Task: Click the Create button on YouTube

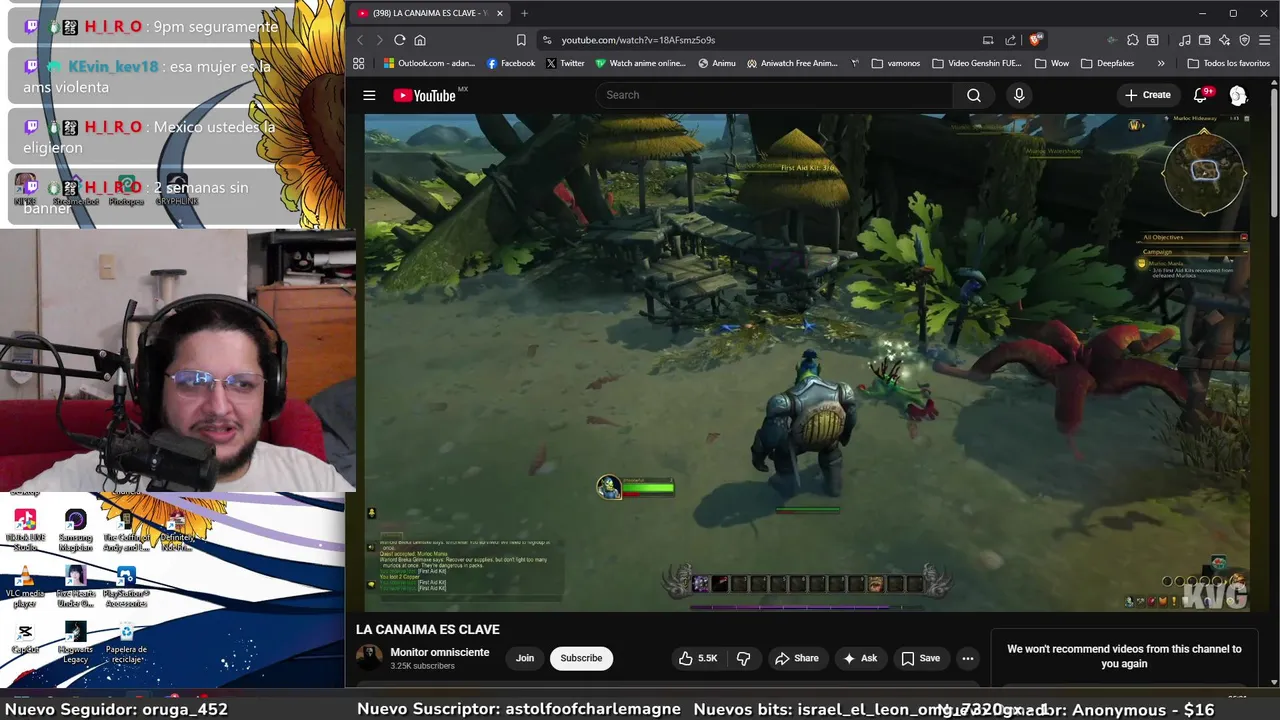Action: 1147,95
